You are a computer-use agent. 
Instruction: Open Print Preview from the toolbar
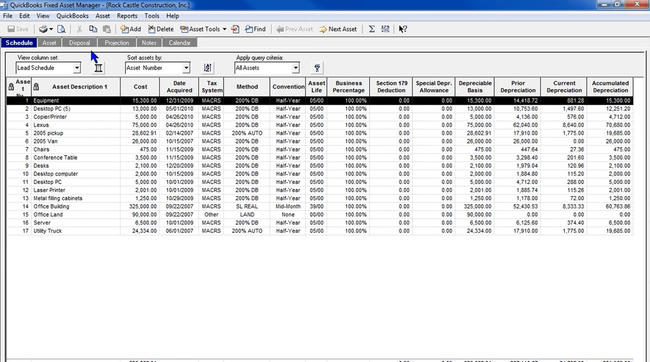tap(61, 29)
